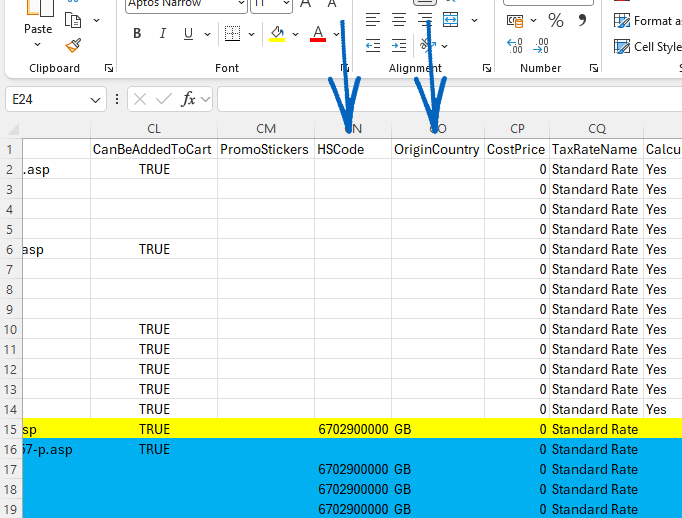
Task: Toggle Italic formatting
Action: pos(163,33)
